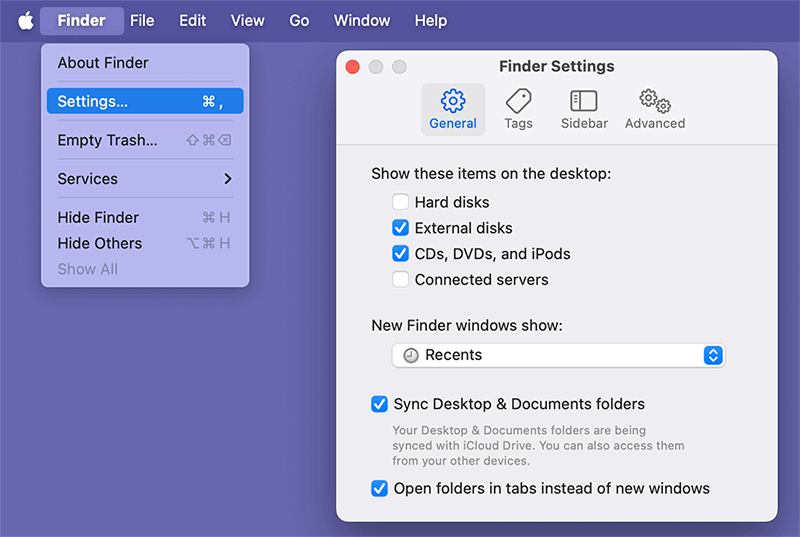Viewport: 800px width, 537px height.
Task: Open the Help menu
Action: 431,20
